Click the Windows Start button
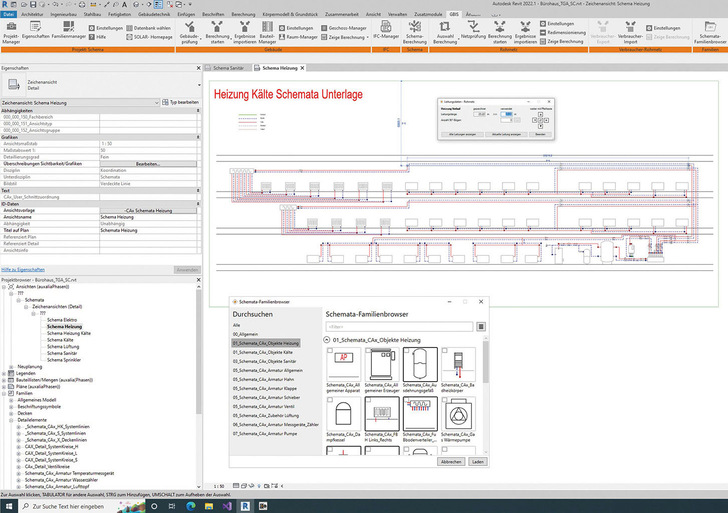This screenshot has height=513, width=728. 8,505
